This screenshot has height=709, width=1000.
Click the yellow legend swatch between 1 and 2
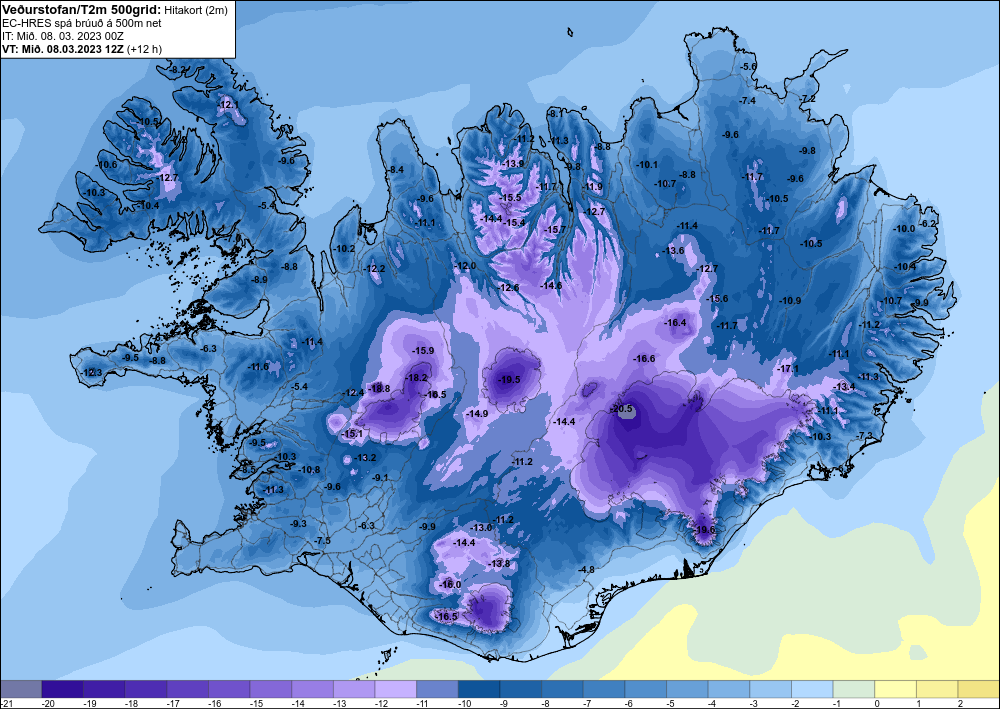pos(937,689)
